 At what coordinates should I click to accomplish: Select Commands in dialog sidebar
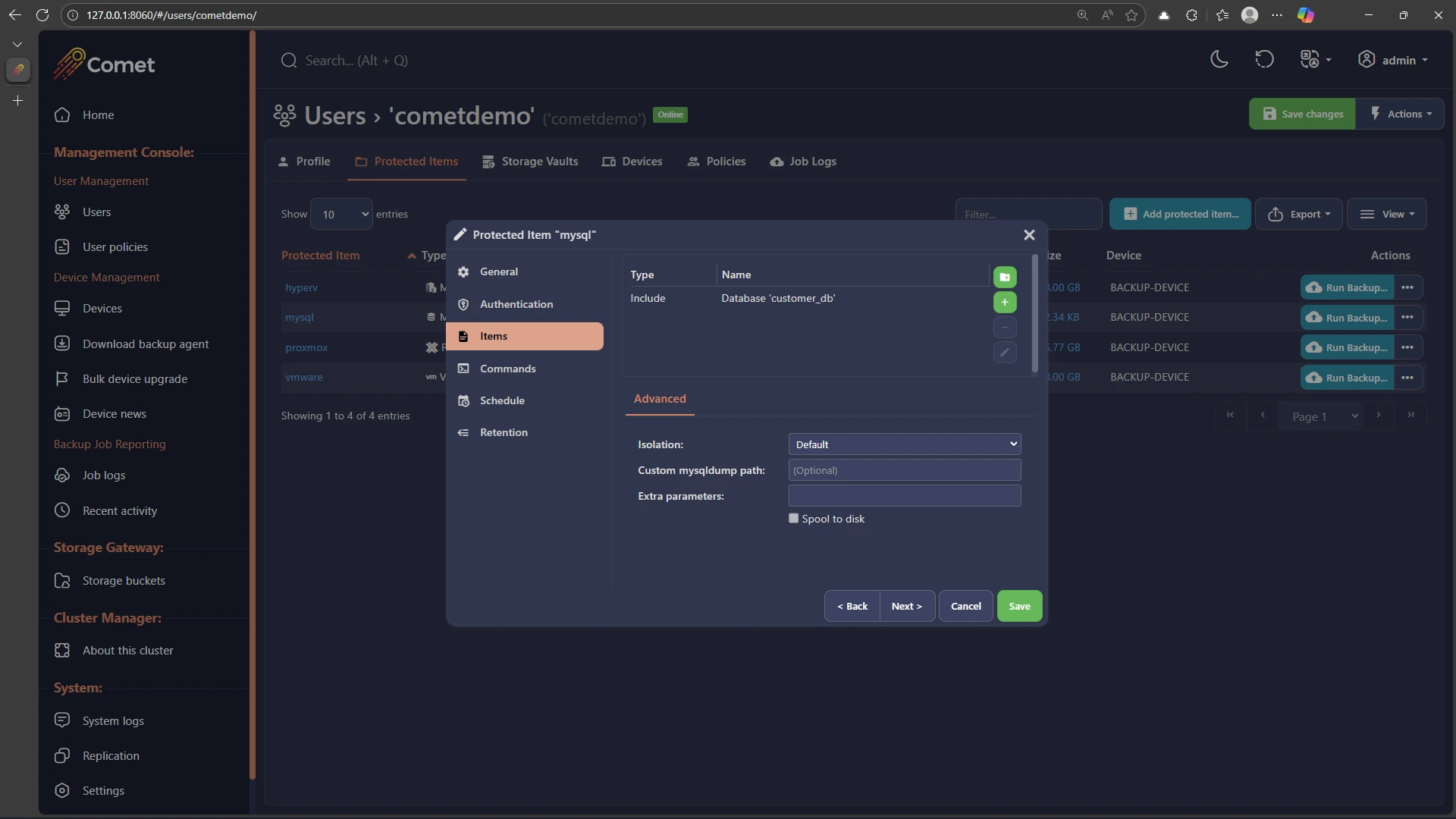coord(525,369)
